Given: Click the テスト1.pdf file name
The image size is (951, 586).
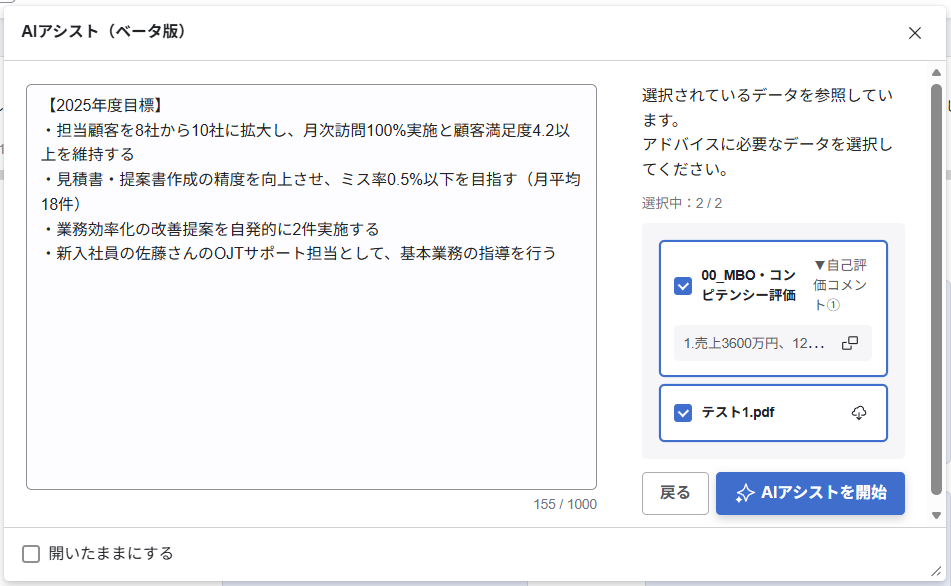Looking at the screenshot, I should click(x=737, y=413).
